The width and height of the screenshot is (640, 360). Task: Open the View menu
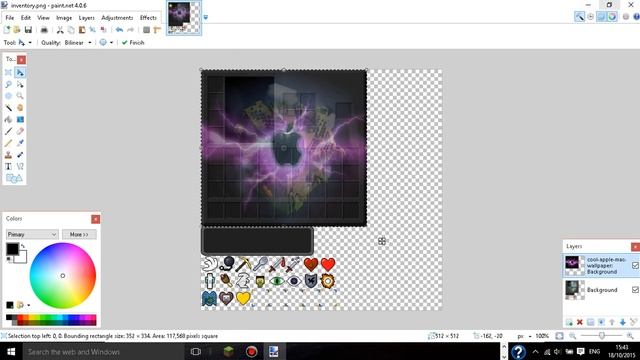coord(43,18)
